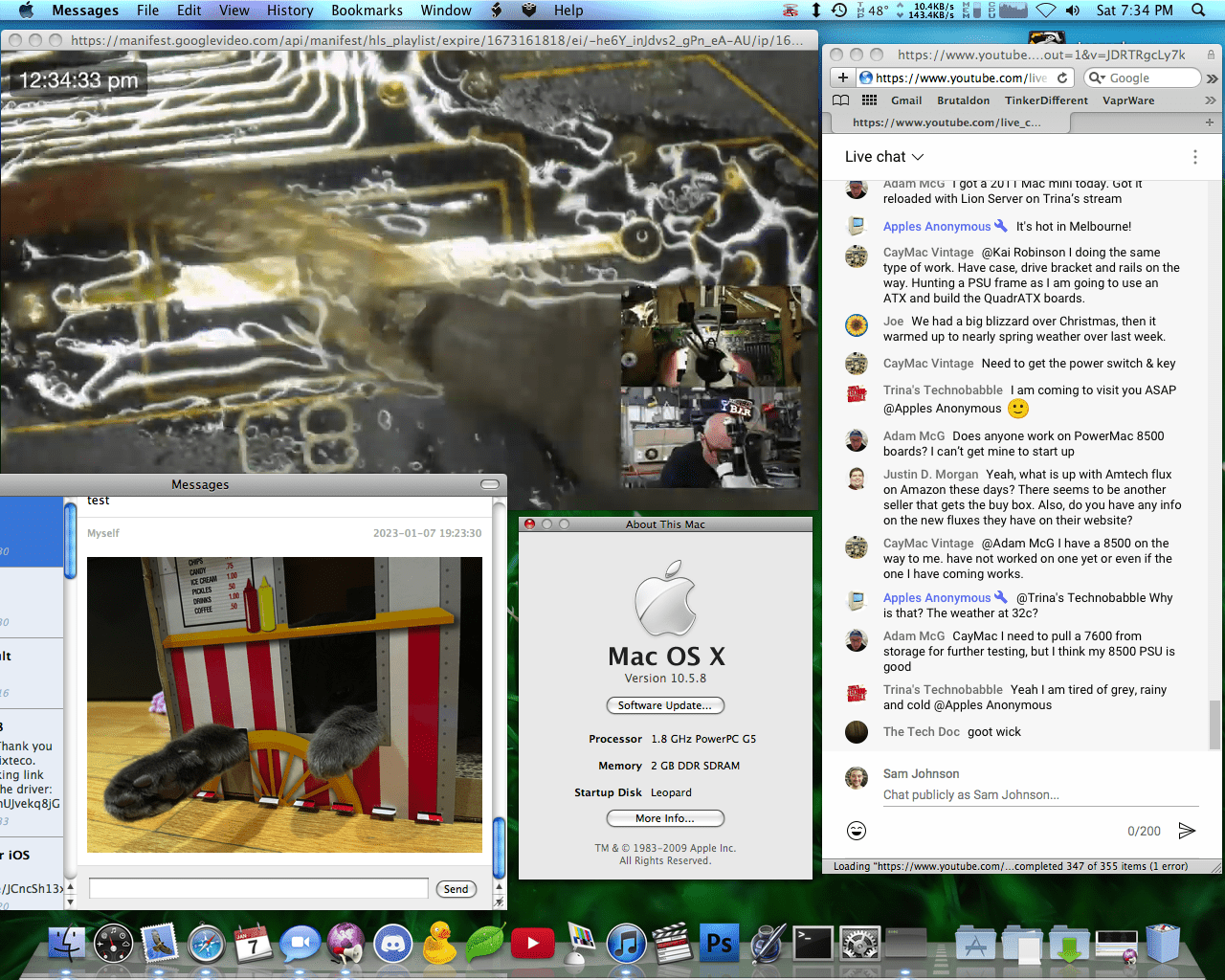The width and height of the screenshot is (1225, 980).
Task: Click add bookmark plus button in Safari
Action: (x=842, y=78)
